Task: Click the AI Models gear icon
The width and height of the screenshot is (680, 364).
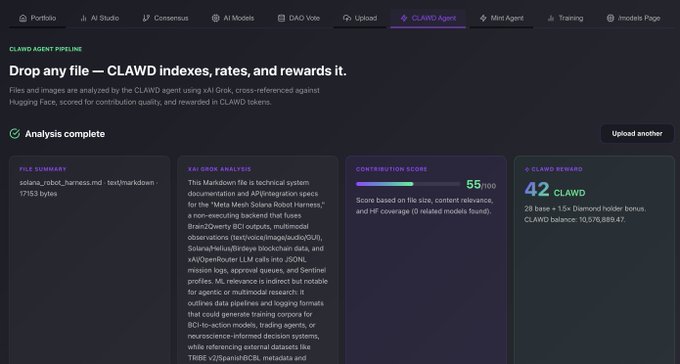Action: coord(216,18)
